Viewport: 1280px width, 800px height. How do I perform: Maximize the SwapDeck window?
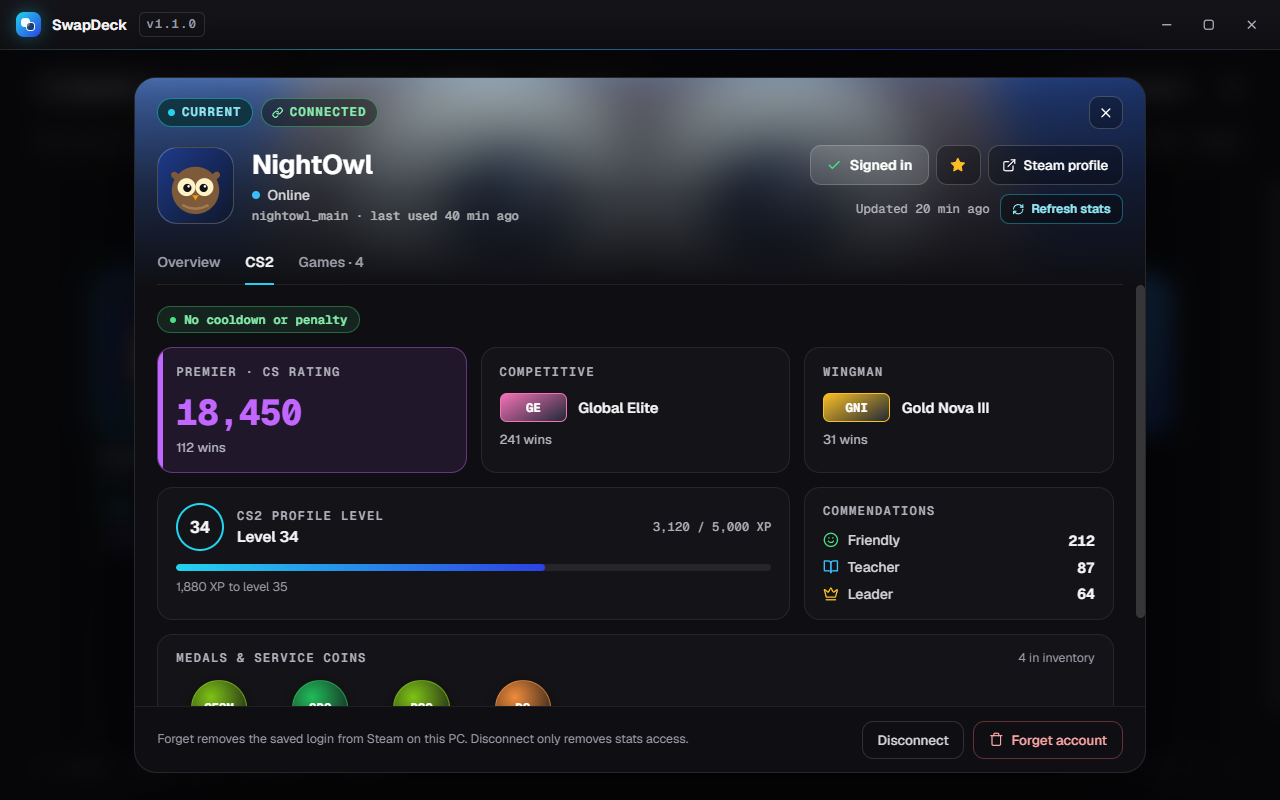pos(1208,25)
